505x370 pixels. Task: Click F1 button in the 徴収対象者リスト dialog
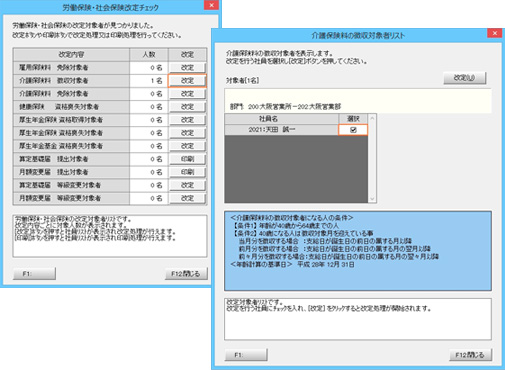pyautogui.click(x=246, y=355)
